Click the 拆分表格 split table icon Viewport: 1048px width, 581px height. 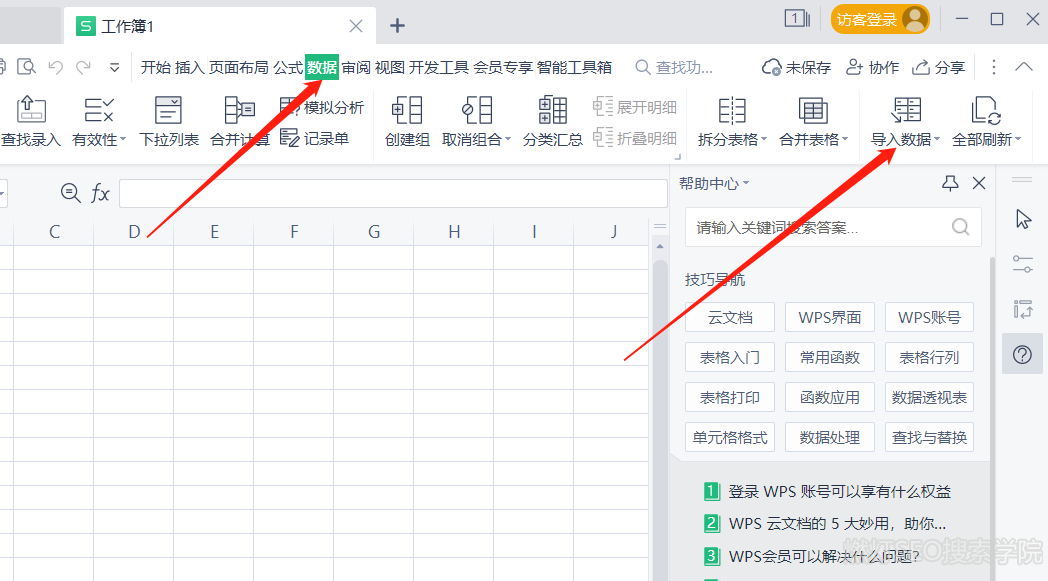[732, 110]
